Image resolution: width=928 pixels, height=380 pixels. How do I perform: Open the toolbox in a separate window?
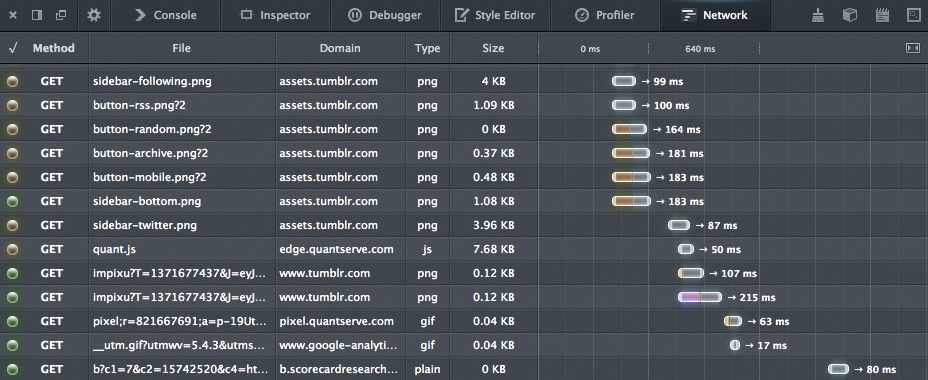pyautogui.click(x=60, y=15)
